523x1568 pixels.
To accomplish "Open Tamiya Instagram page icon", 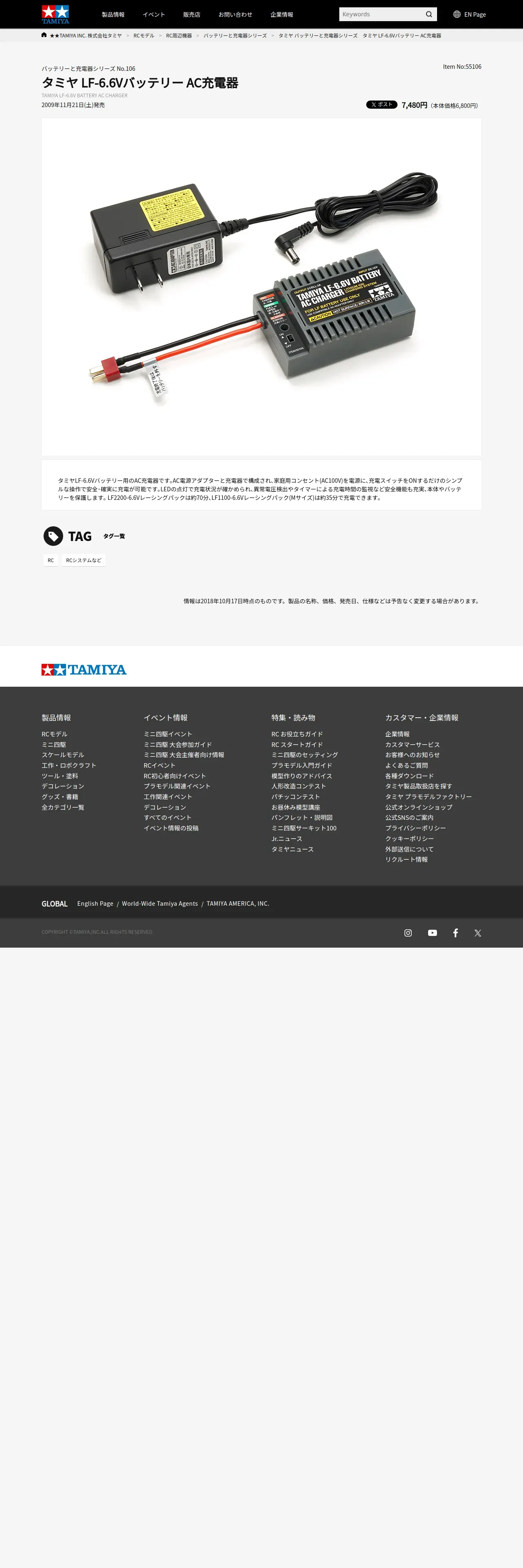I will coord(408,933).
